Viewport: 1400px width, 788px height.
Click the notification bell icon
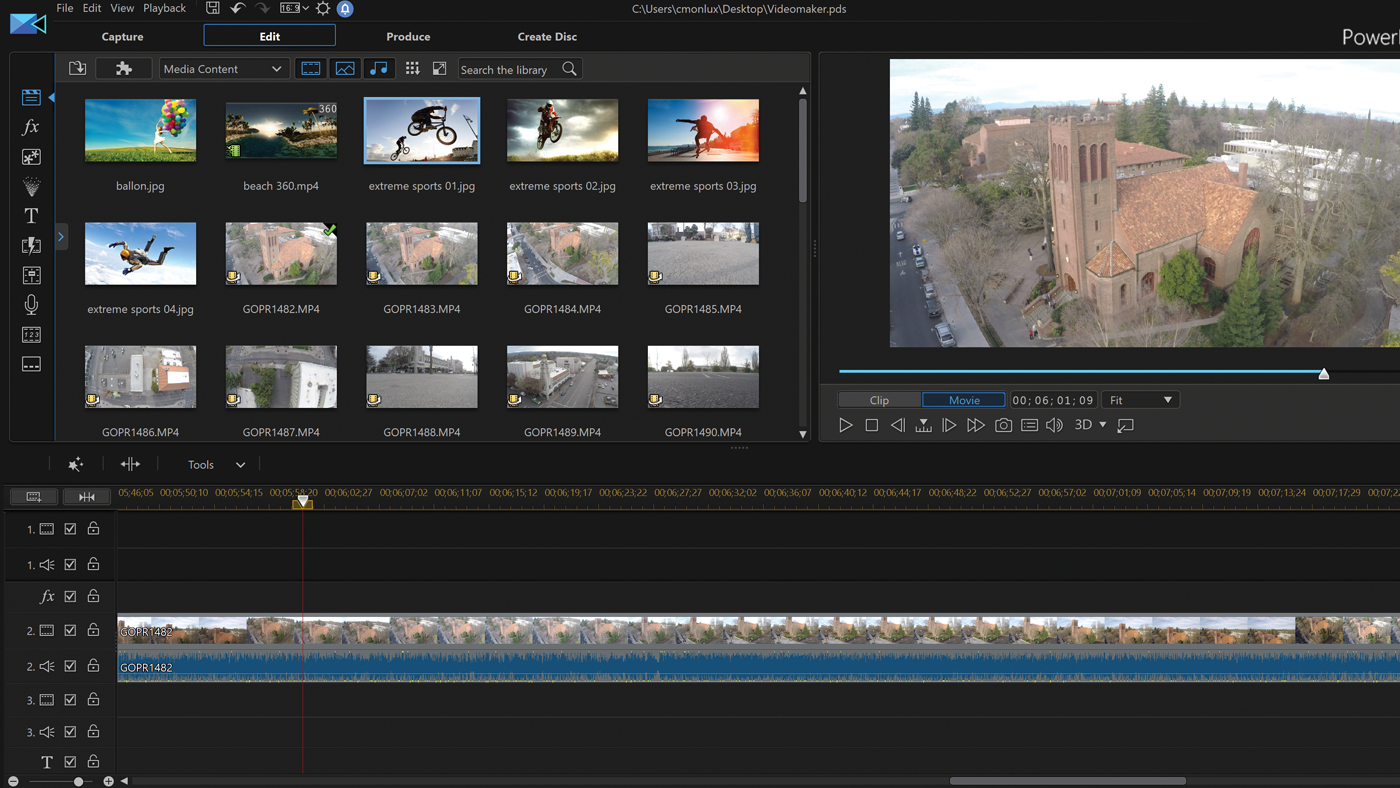pos(345,8)
